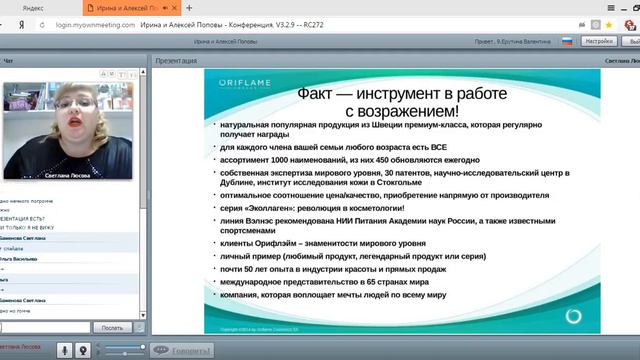Click the translate icon in address bar

pos(582,25)
